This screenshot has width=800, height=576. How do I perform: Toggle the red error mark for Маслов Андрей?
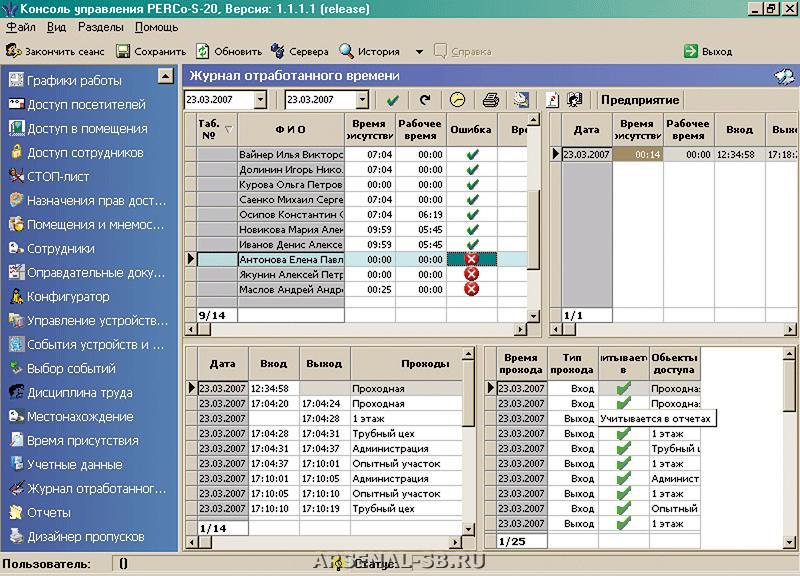[x=472, y=289]
